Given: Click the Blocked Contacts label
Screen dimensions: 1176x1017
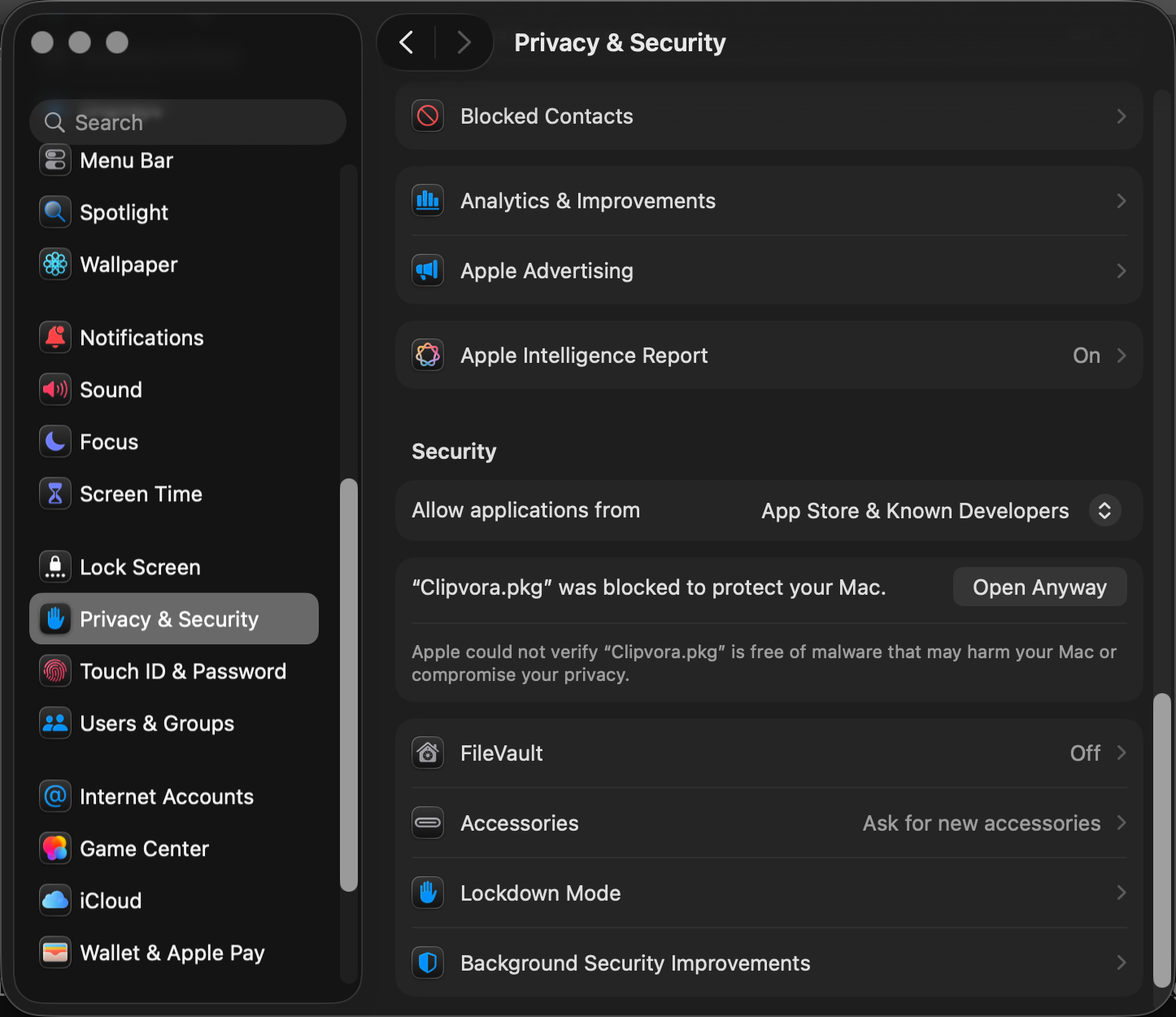Looking at the screenshot, I should coord(547,116).
